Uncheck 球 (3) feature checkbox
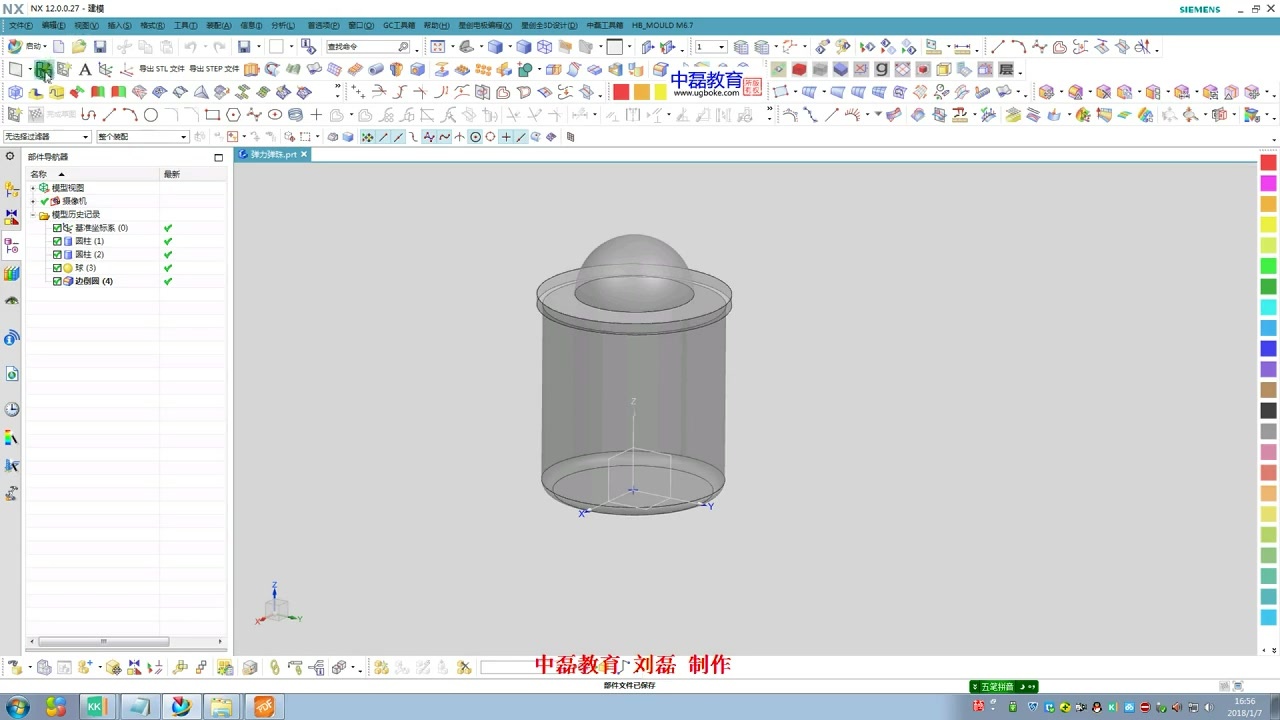1280x720 pixels. (57, 268)
